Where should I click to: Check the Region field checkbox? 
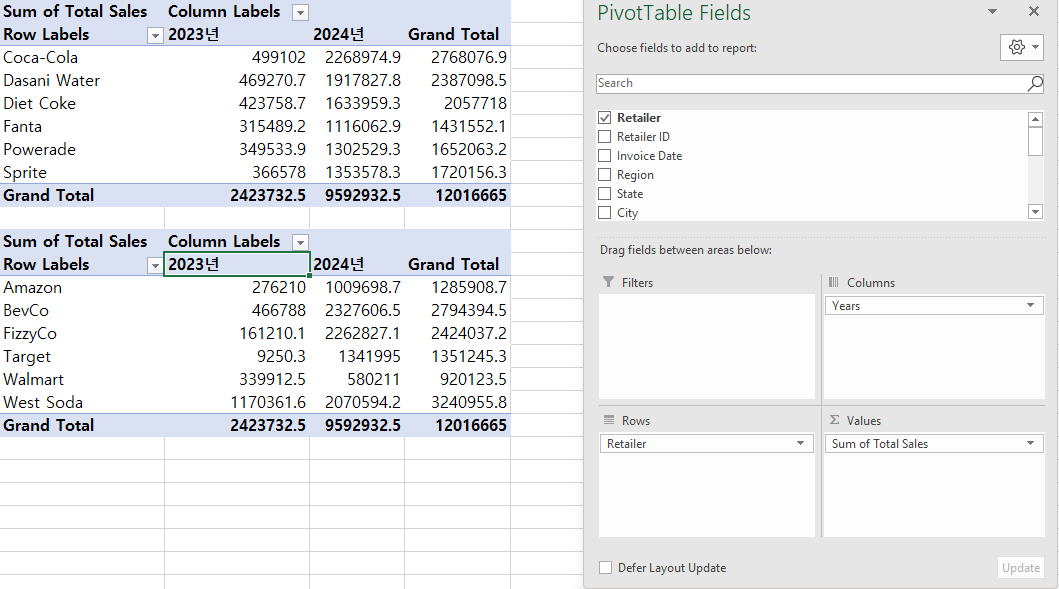604,175
